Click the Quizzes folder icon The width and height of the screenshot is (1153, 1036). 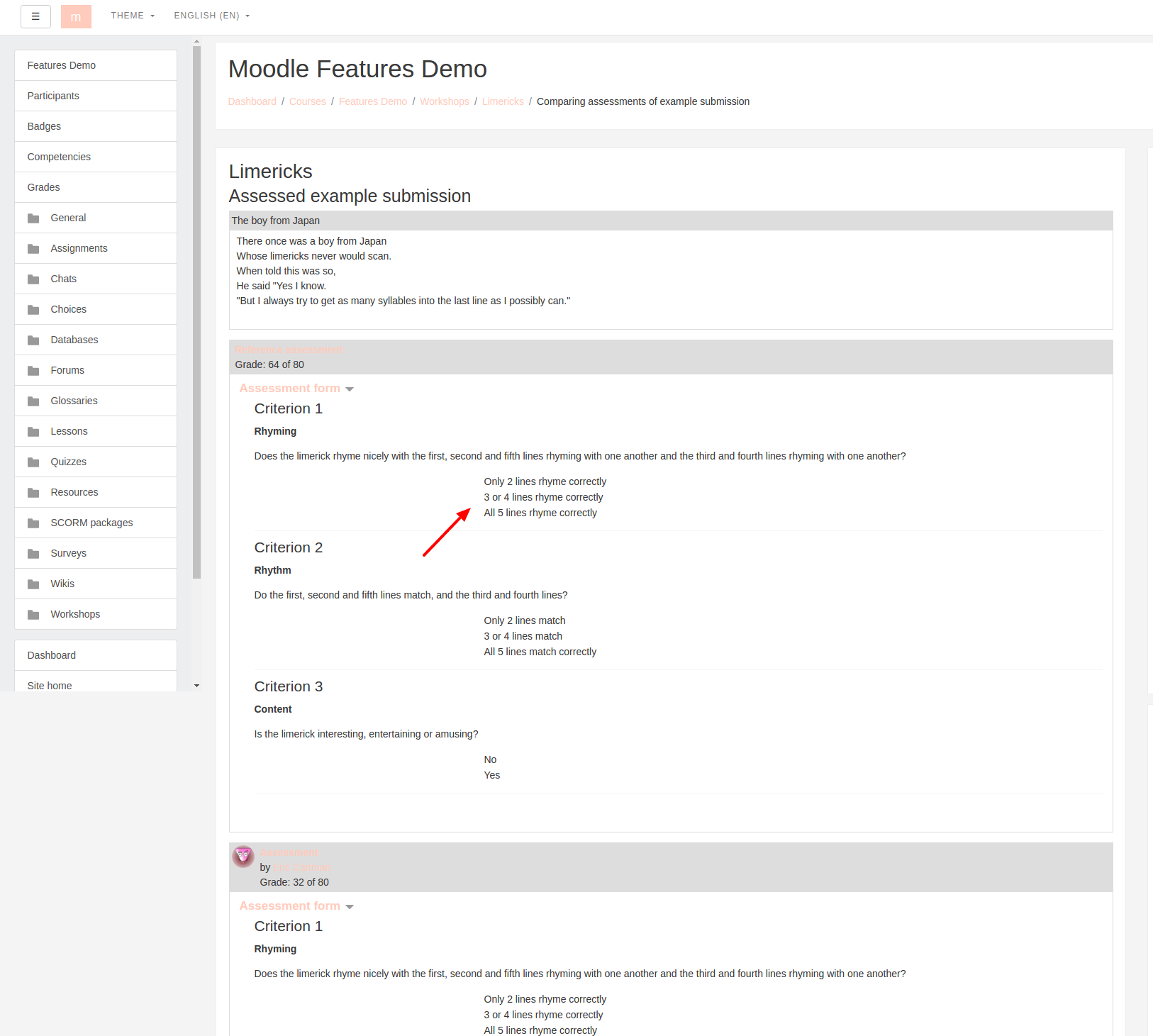[x=33, y=462]
